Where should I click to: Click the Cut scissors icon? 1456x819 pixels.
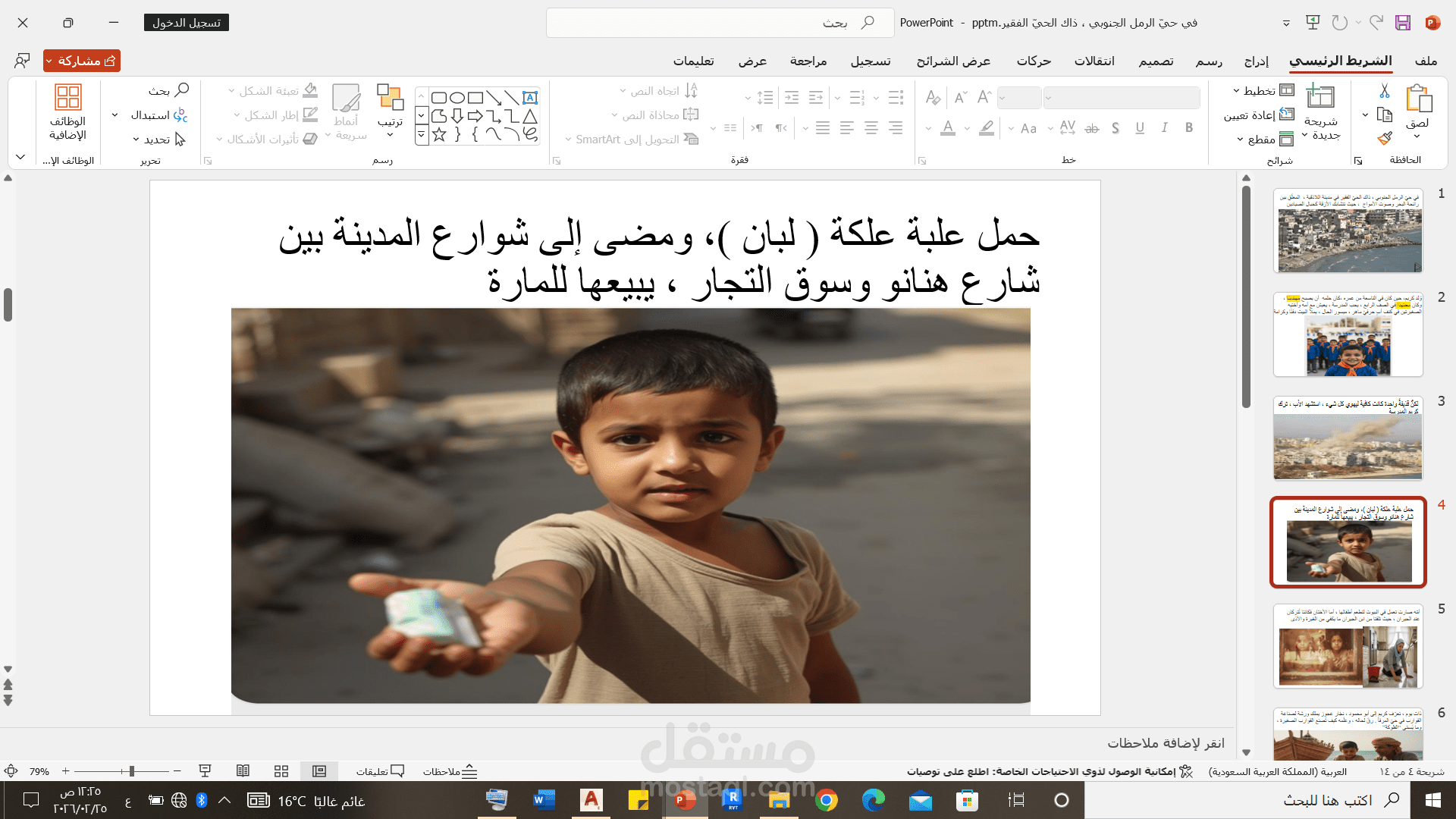[1385, 91]
